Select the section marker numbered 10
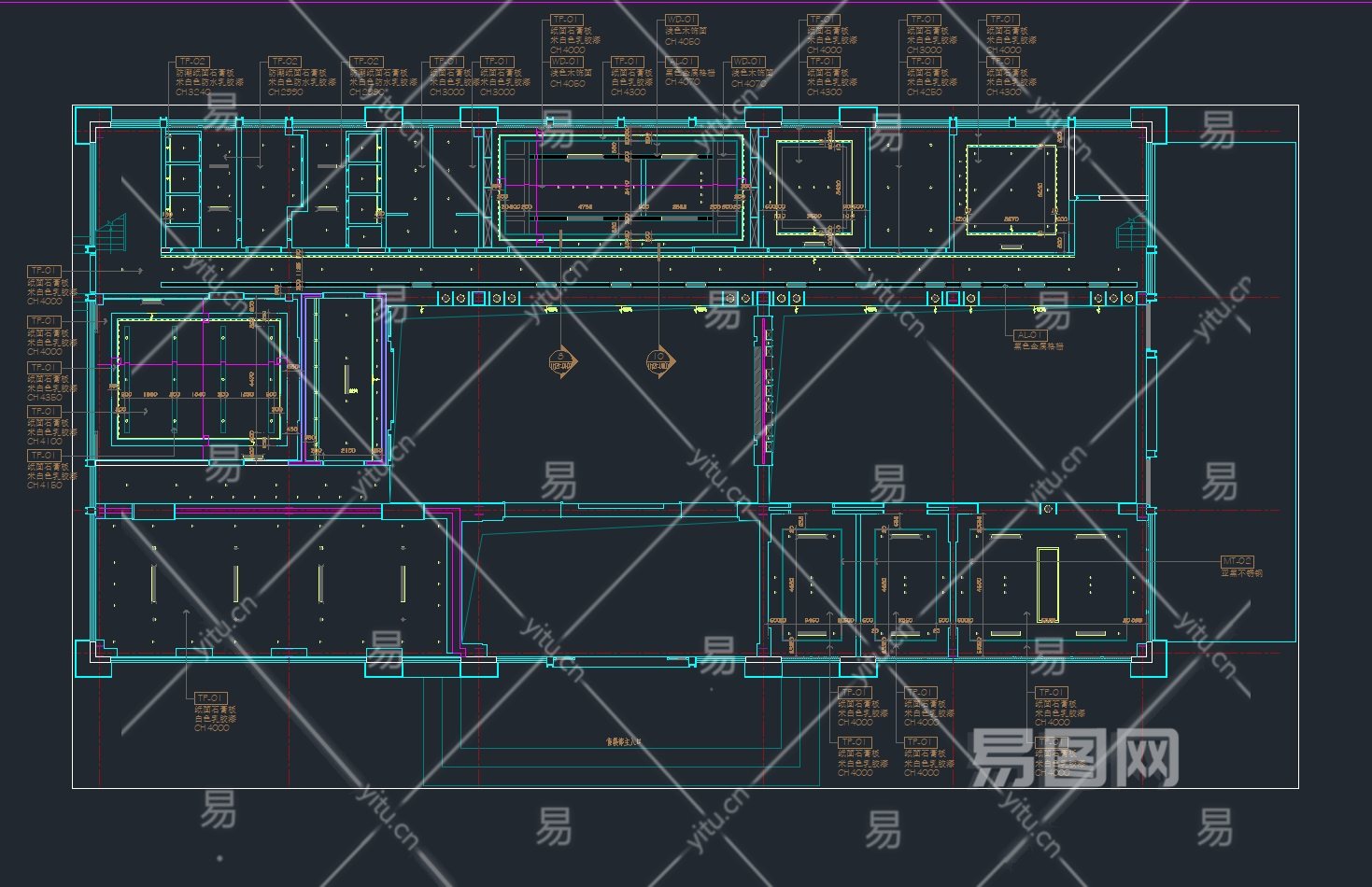Screen dimensions: 1372x887 point(659,361)
